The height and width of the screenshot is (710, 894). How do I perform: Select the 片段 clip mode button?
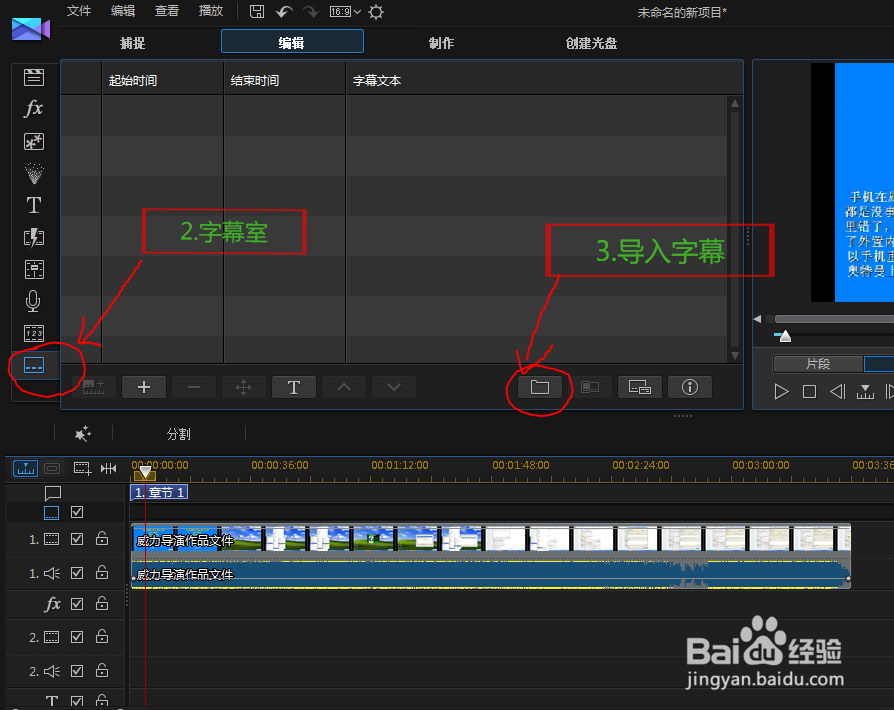(x=818, y=363)
